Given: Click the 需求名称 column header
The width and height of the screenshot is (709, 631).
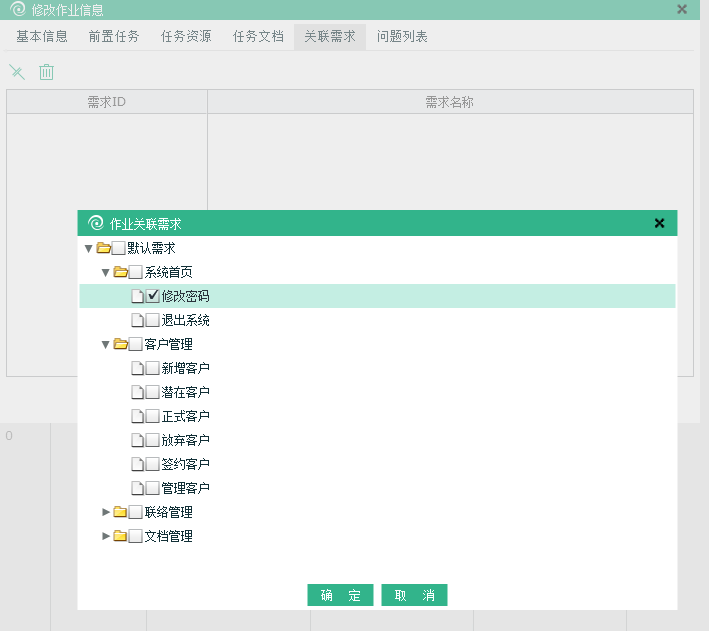Looking at the screenshot, I should click(x=449, y=102).
